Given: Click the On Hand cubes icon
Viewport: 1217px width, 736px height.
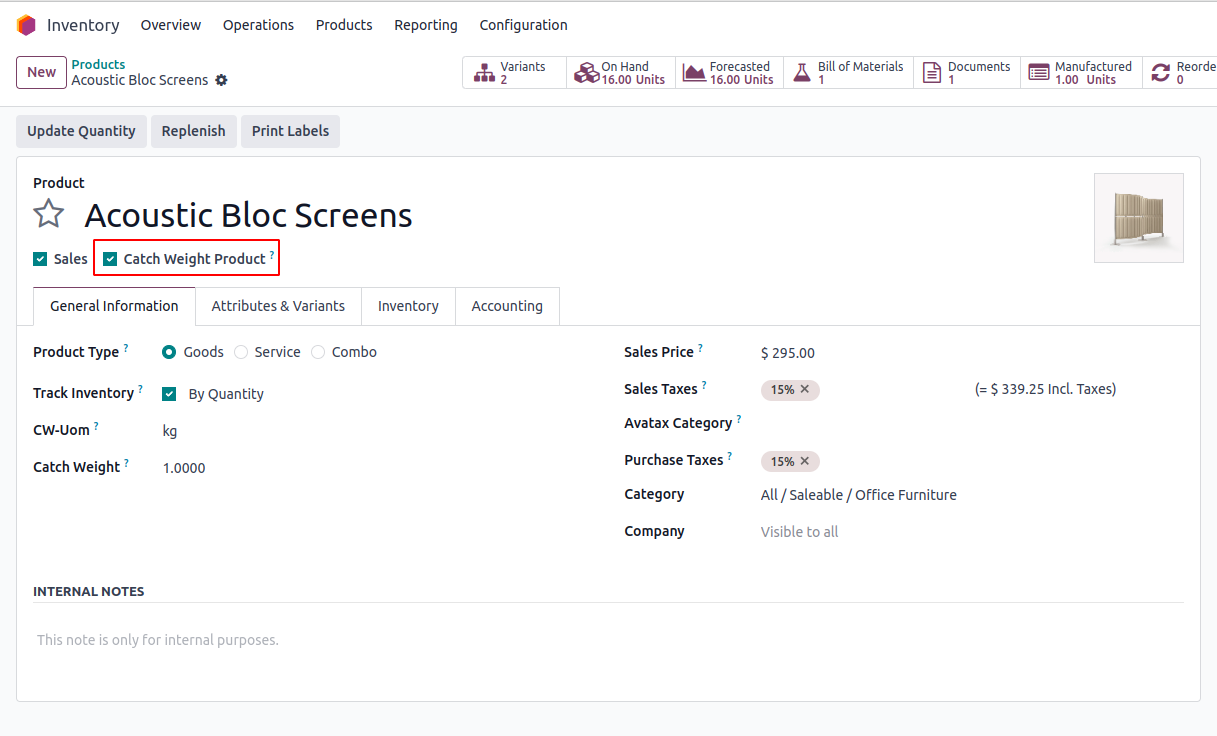Looking at the screenshot, I should [586, 73].
